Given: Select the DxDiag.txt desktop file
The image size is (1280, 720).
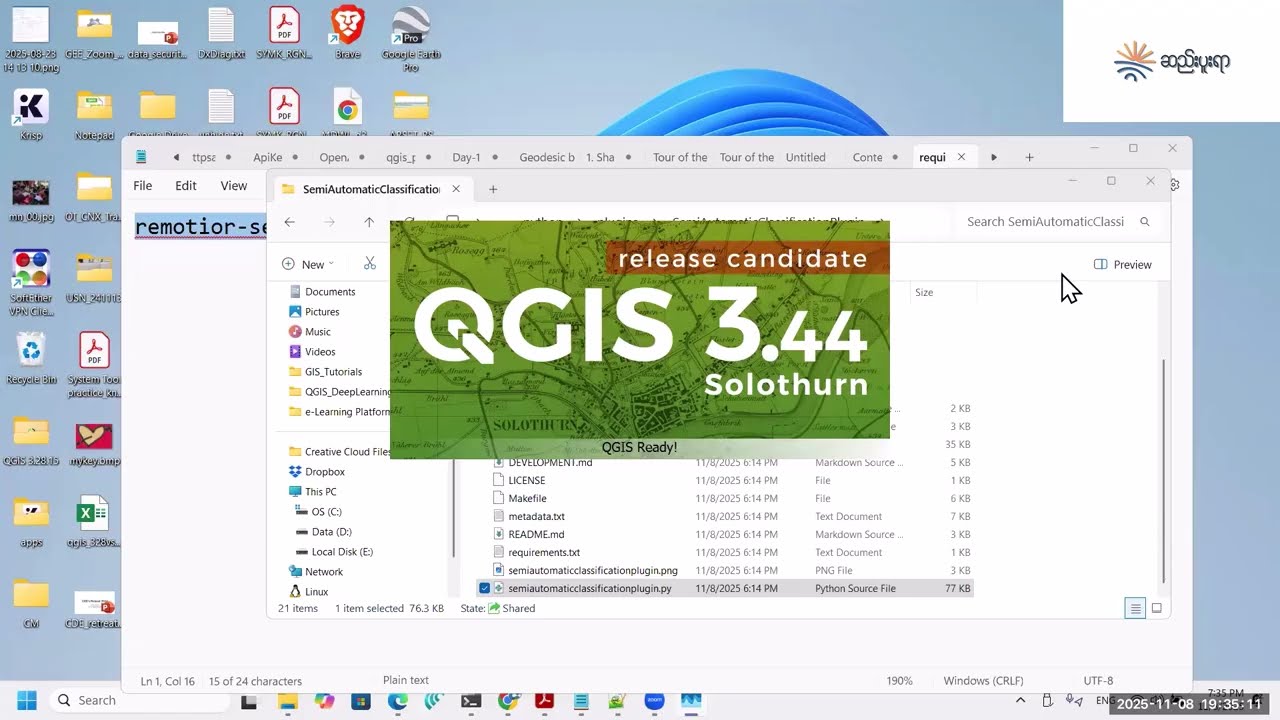Looking at the screenshot, I should pyautogui.click(x=221, y=32).
